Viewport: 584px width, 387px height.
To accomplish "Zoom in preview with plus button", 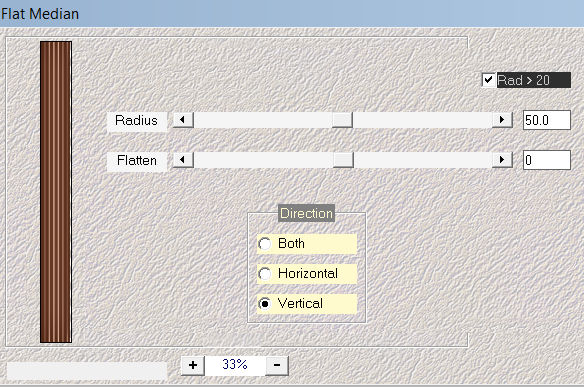I will click(193, 365).
